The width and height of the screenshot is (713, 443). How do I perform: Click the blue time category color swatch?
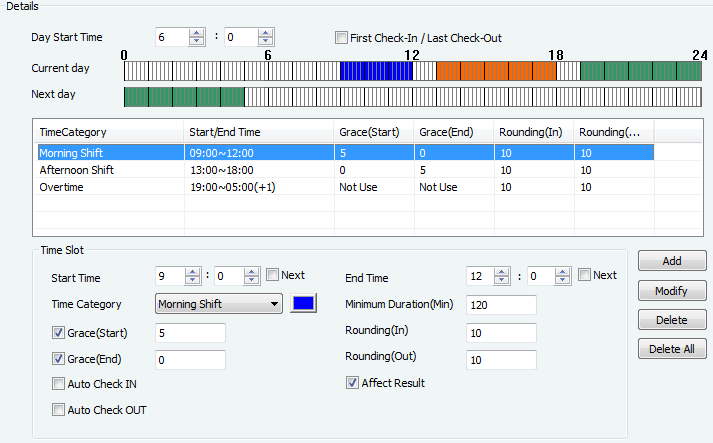point(303,304)
